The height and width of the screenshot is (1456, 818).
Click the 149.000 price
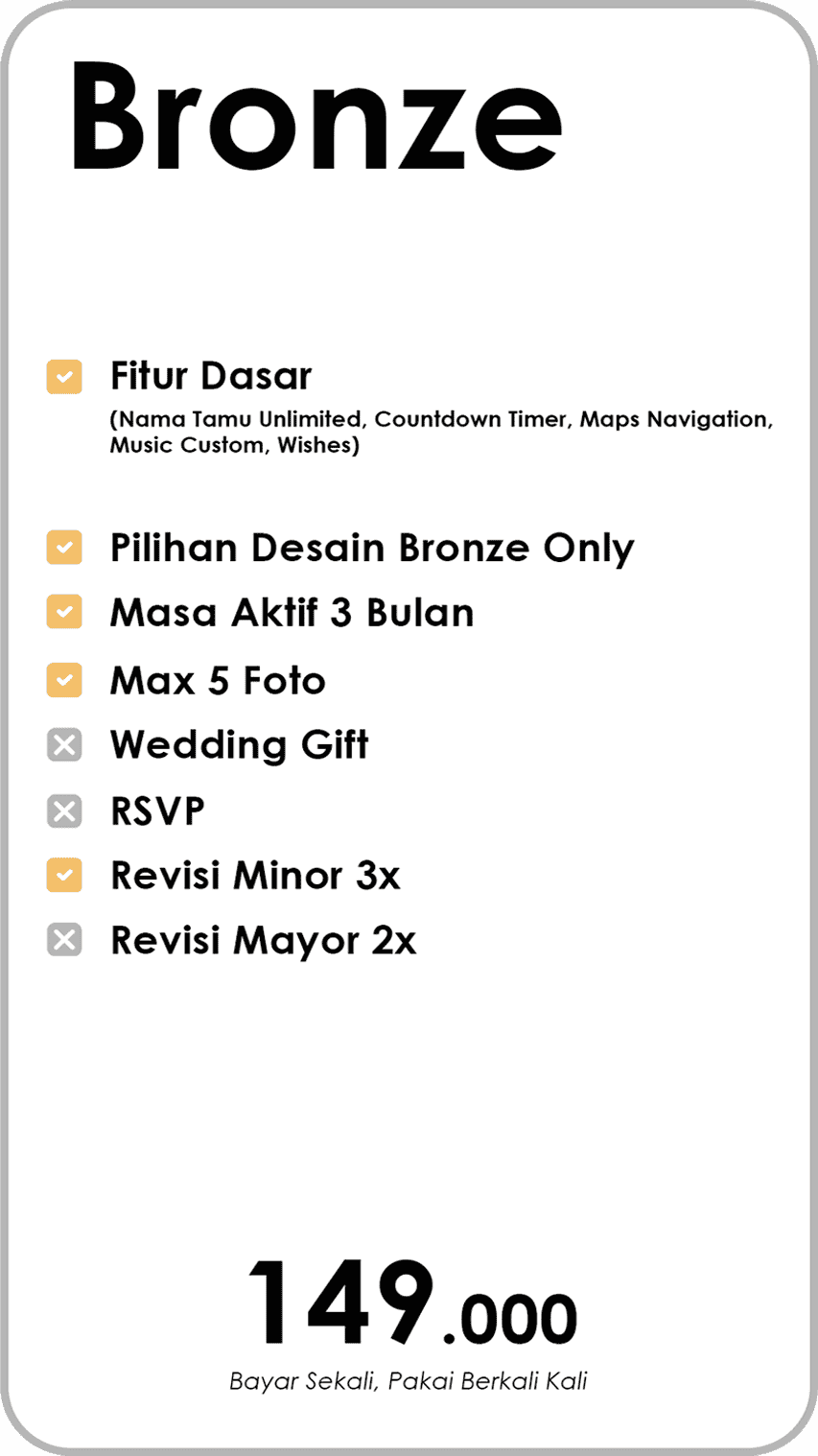point(411,1304)
